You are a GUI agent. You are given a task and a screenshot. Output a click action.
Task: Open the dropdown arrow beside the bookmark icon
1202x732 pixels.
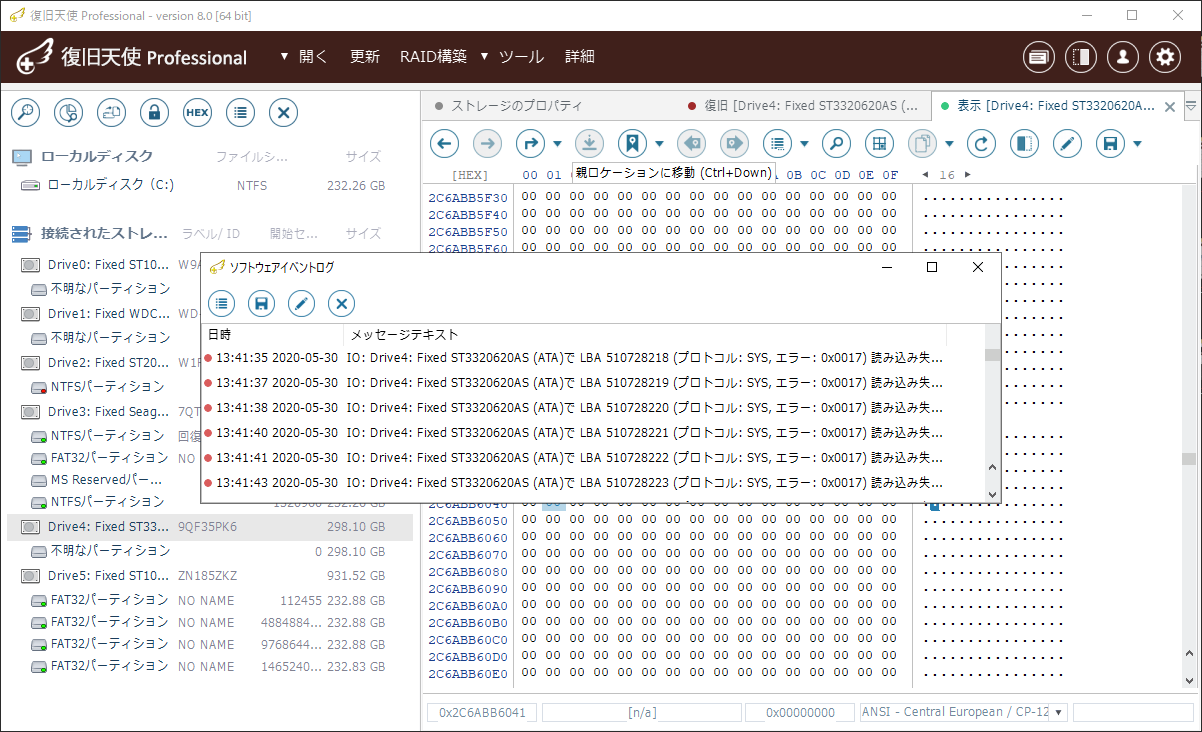tap(660, 144)
